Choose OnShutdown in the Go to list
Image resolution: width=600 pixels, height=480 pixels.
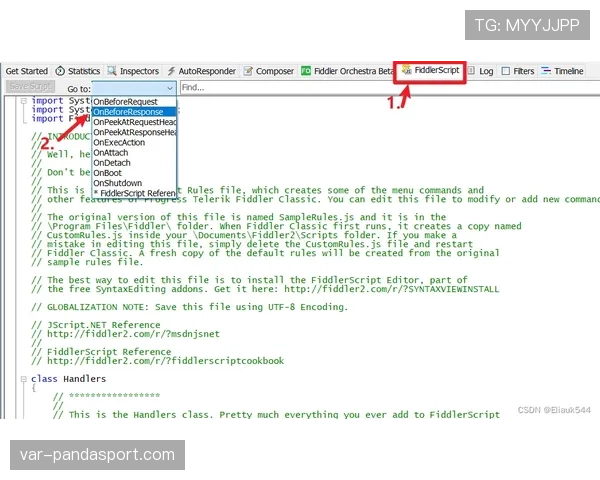point(134,183)
